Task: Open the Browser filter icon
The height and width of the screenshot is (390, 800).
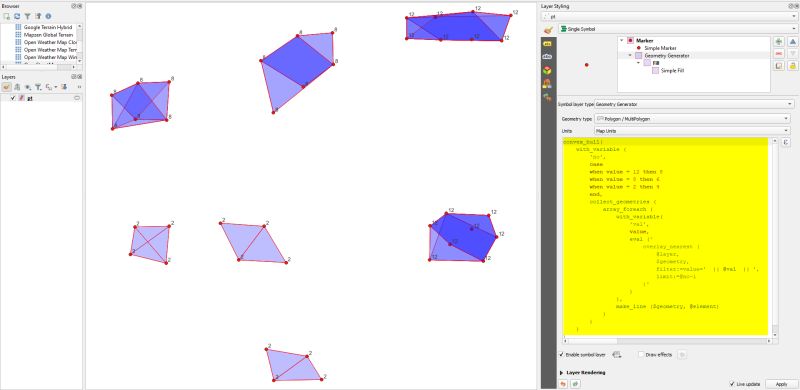Action: (28, 16)
